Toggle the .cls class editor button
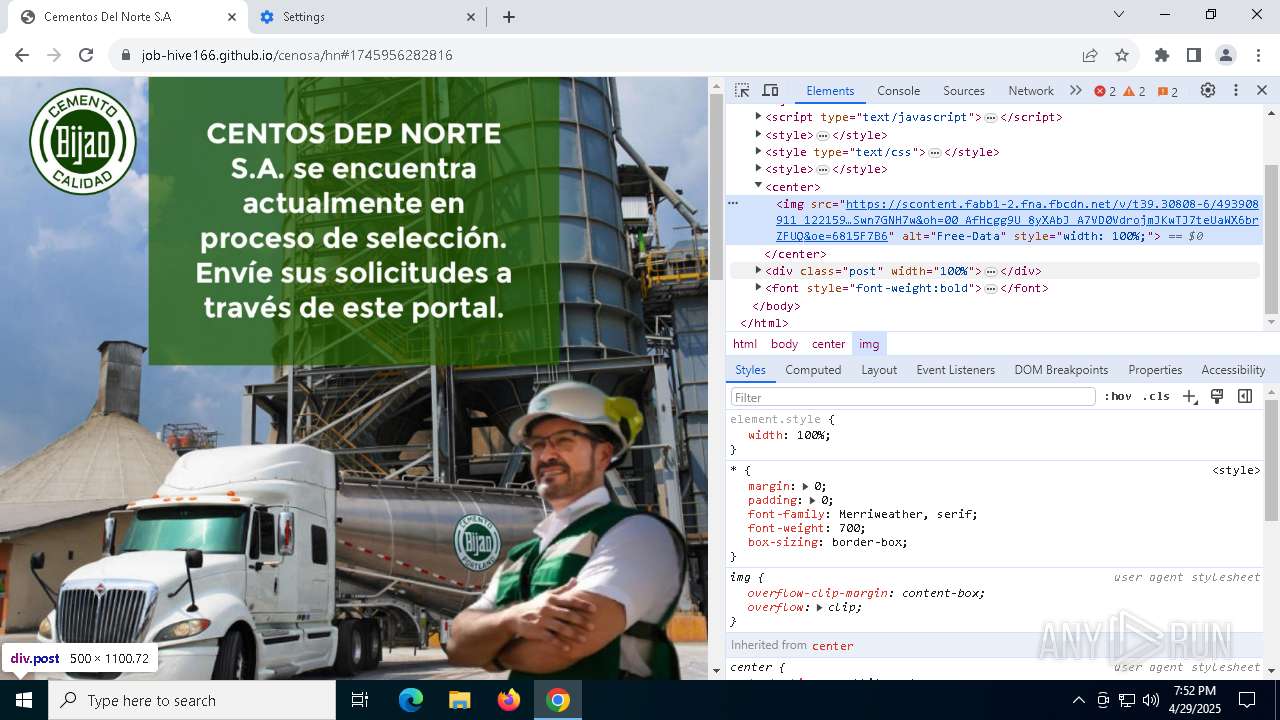1280x720 pixels. click(x=1156, y=397)
